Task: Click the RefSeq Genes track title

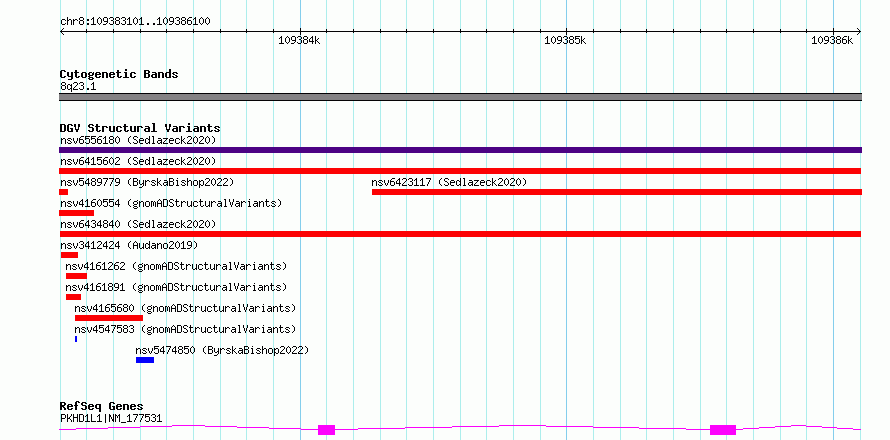Action: click(101, 407)
